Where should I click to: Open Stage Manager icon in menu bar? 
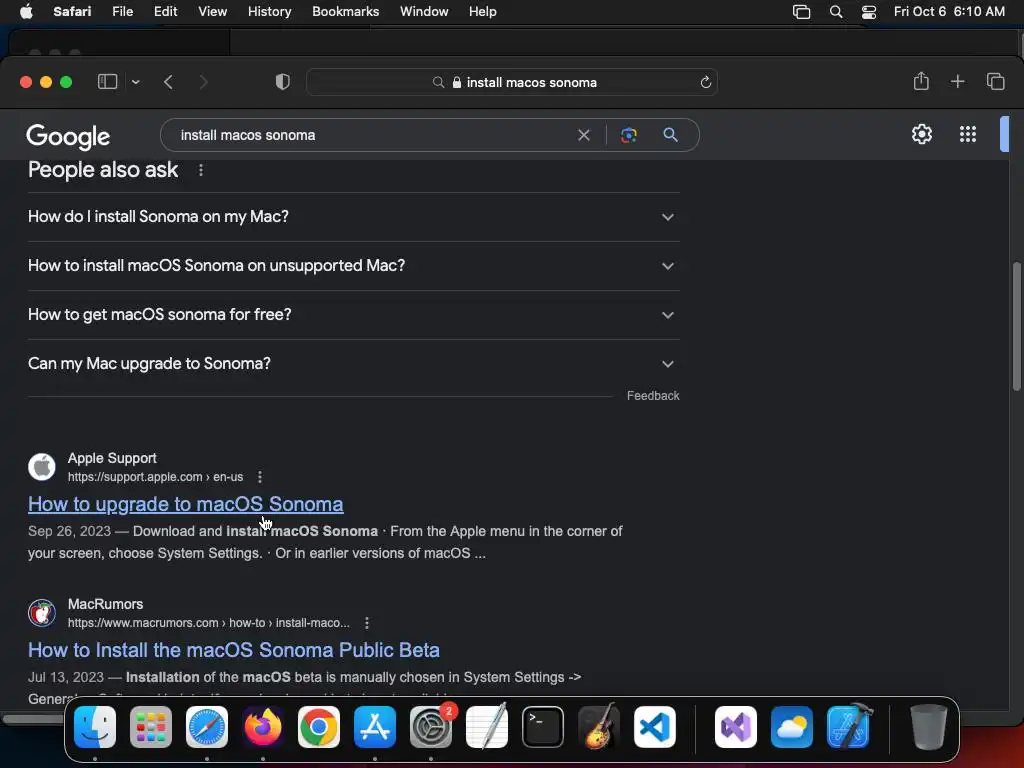(x=801, y=12)
